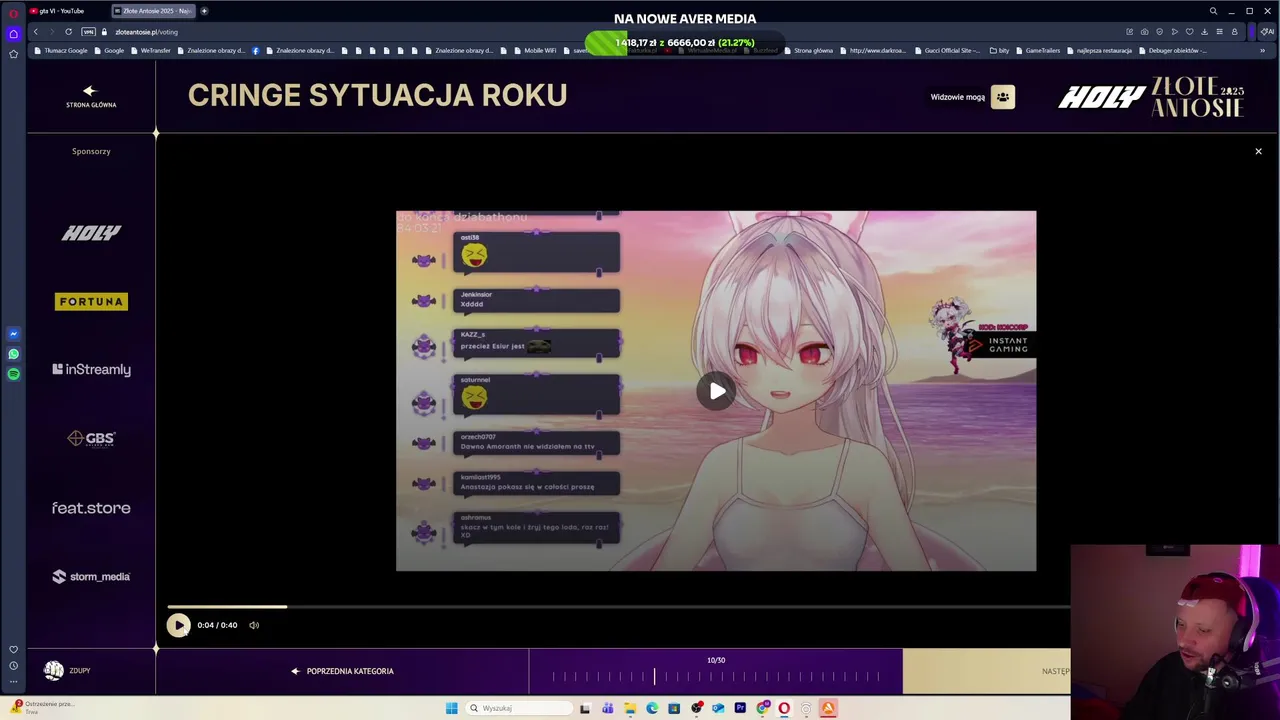Open Messenger in the Opera sidebar
The height and width of the screenshot is (720, 1280).
[13, 334]
